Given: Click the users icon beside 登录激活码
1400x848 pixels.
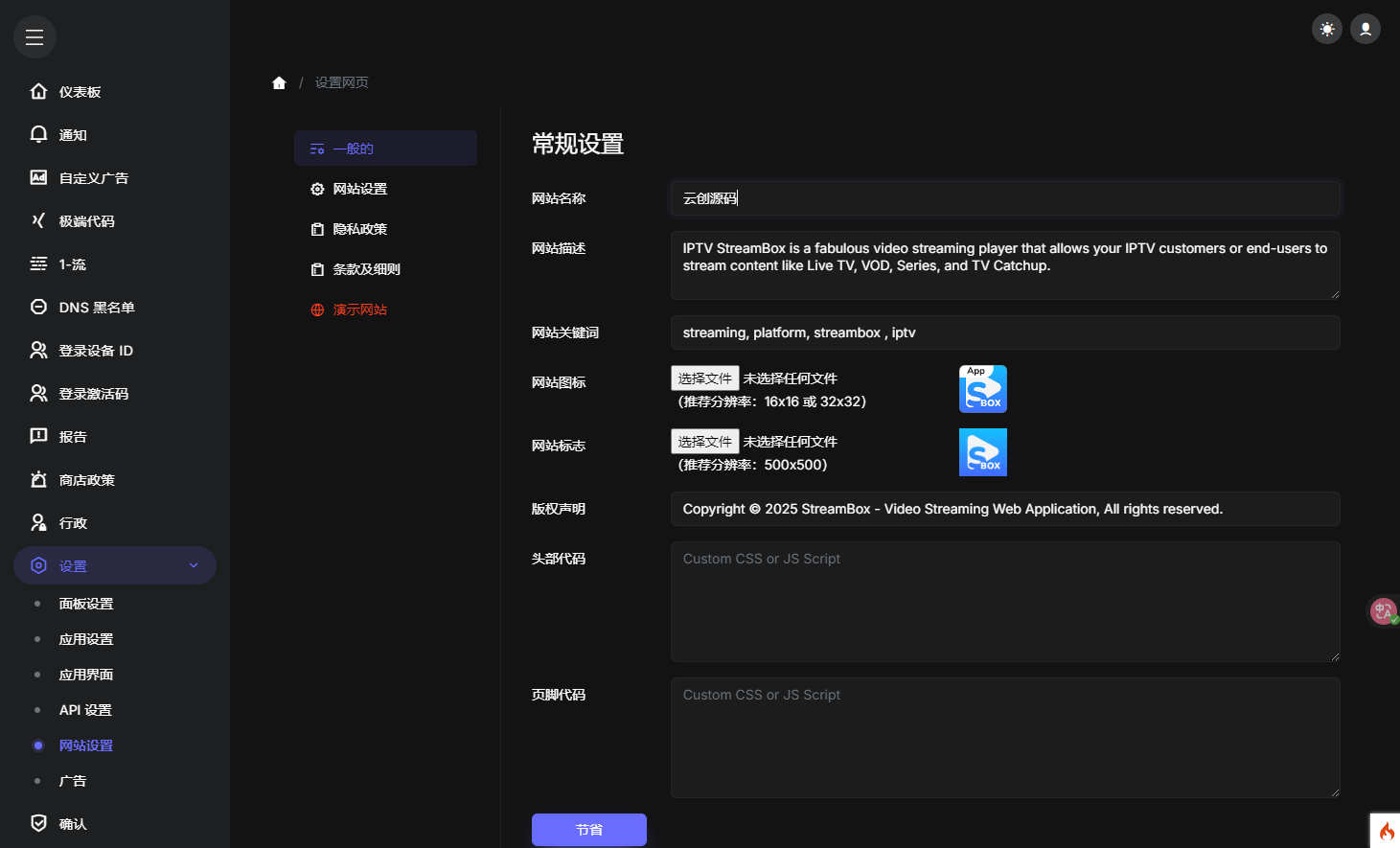Looking at the screenshot, I should click(38, 393).
